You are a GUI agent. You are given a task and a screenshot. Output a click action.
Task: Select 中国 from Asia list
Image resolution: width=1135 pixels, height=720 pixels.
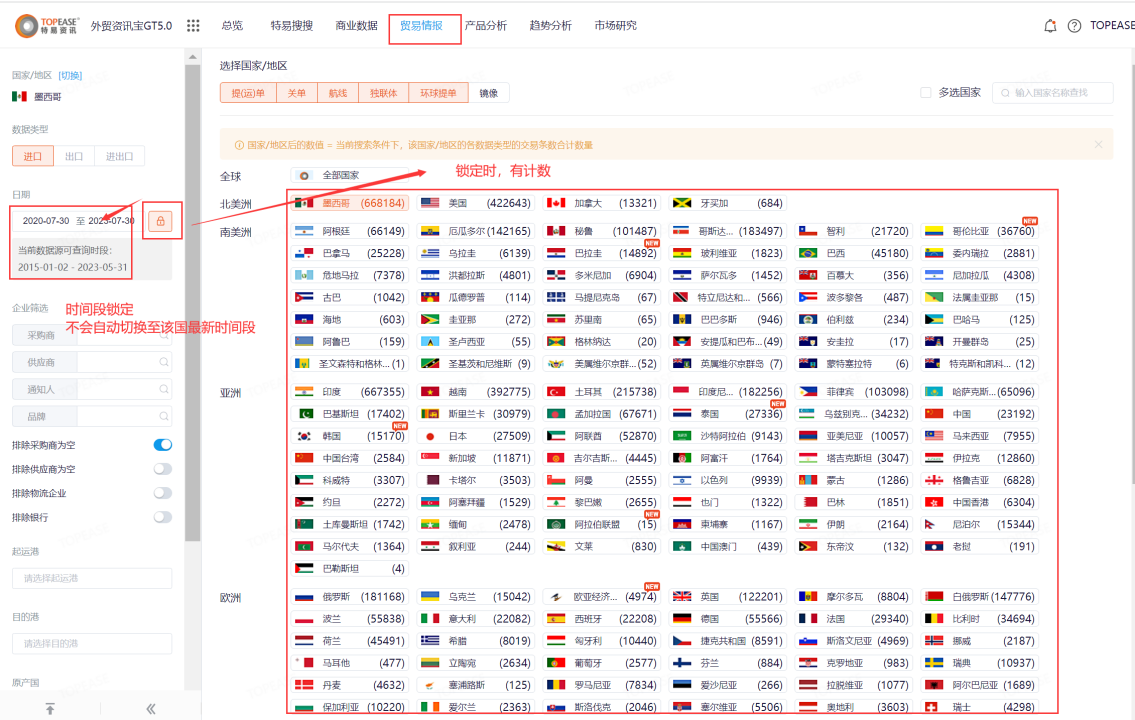coord(979,414)
